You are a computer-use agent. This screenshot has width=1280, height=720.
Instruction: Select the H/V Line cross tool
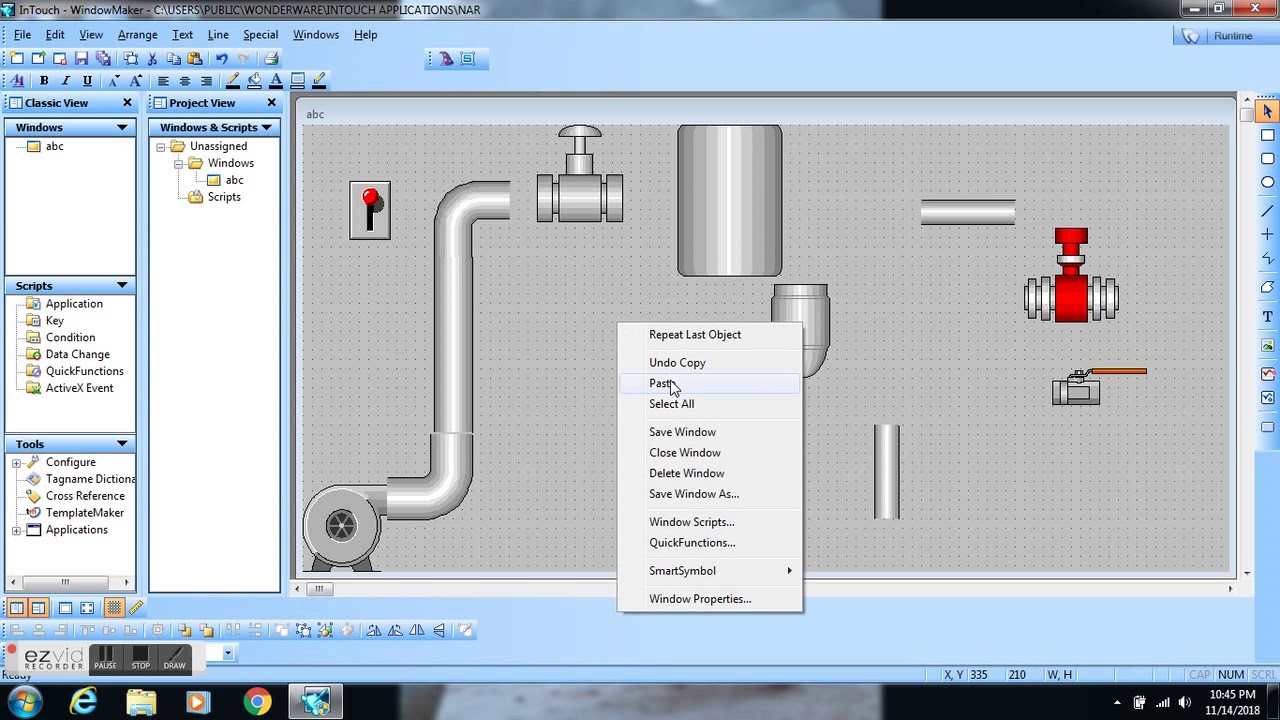[x=1267, y=234]
